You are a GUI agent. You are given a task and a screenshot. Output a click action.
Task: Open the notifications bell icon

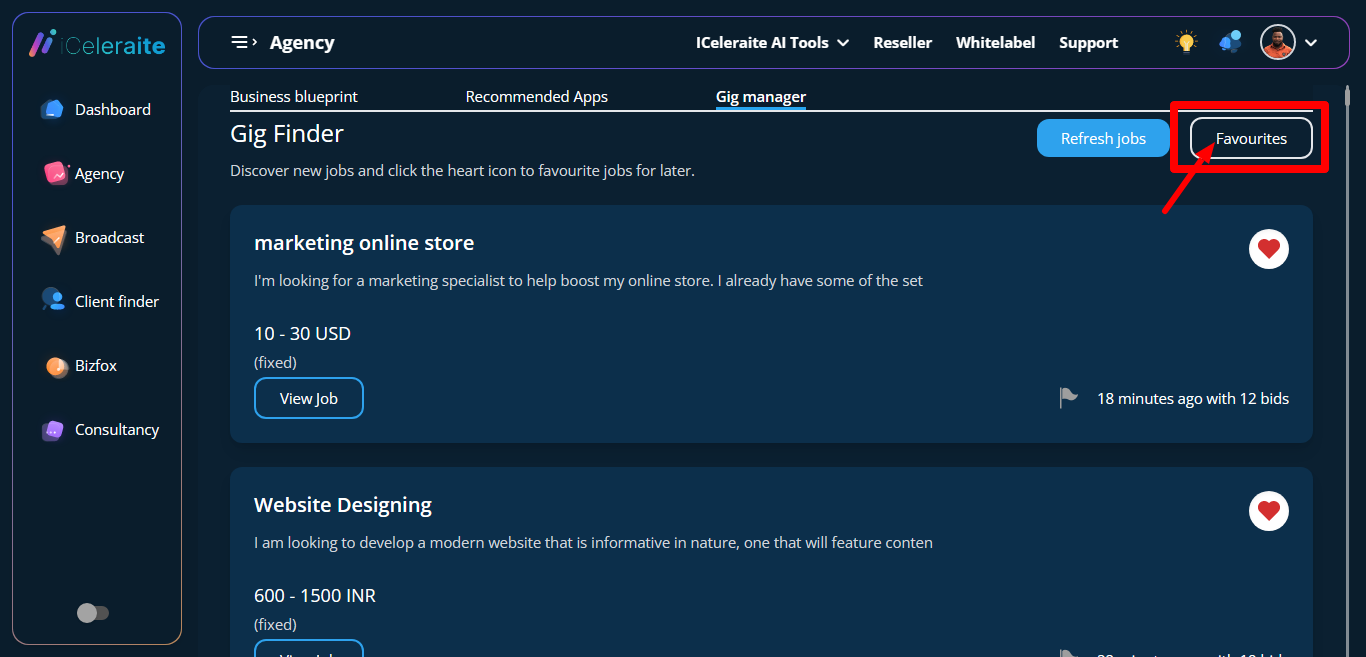tap(1230, 42)
